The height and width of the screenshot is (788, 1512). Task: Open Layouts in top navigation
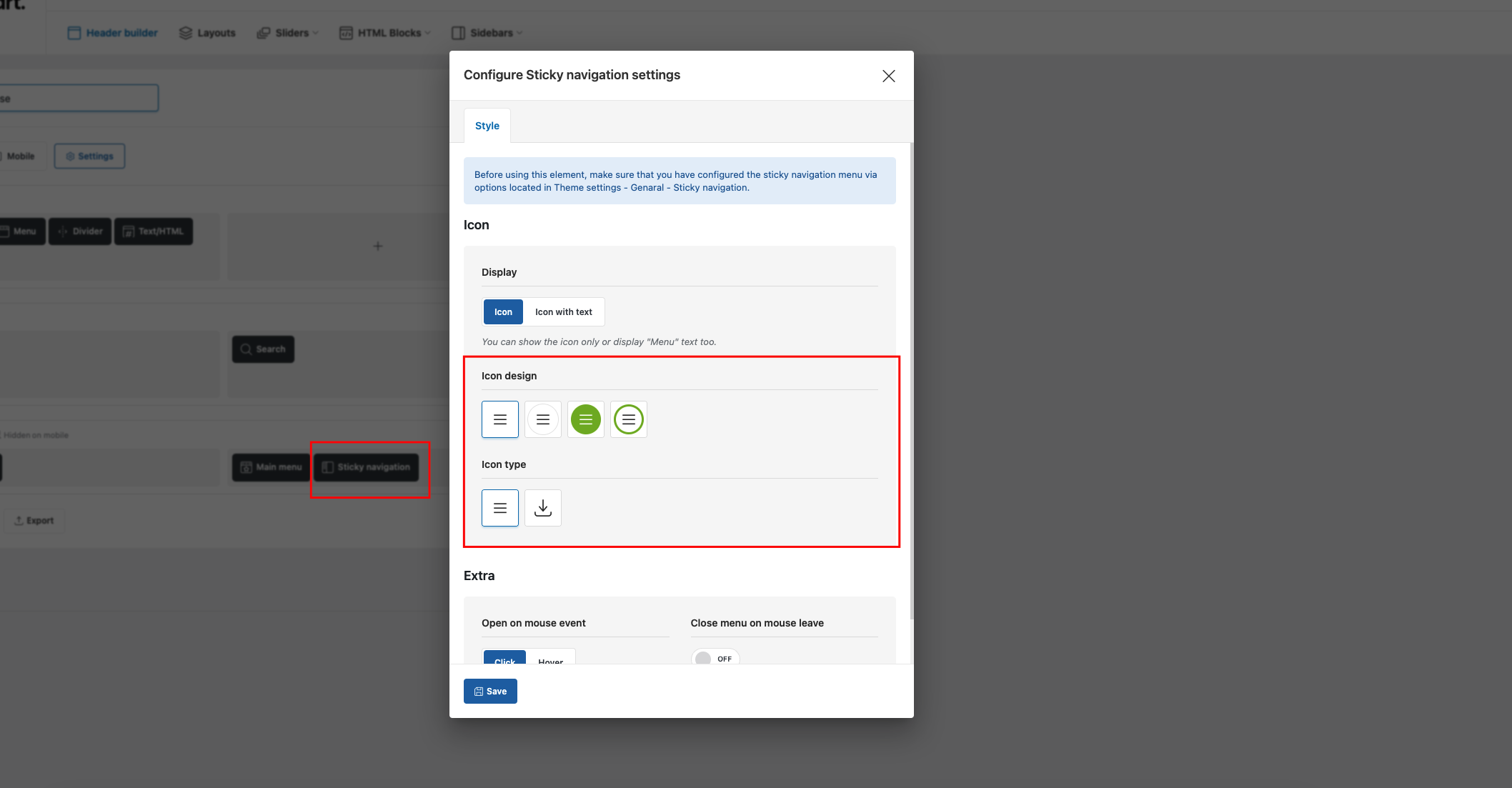coord(207,33)
